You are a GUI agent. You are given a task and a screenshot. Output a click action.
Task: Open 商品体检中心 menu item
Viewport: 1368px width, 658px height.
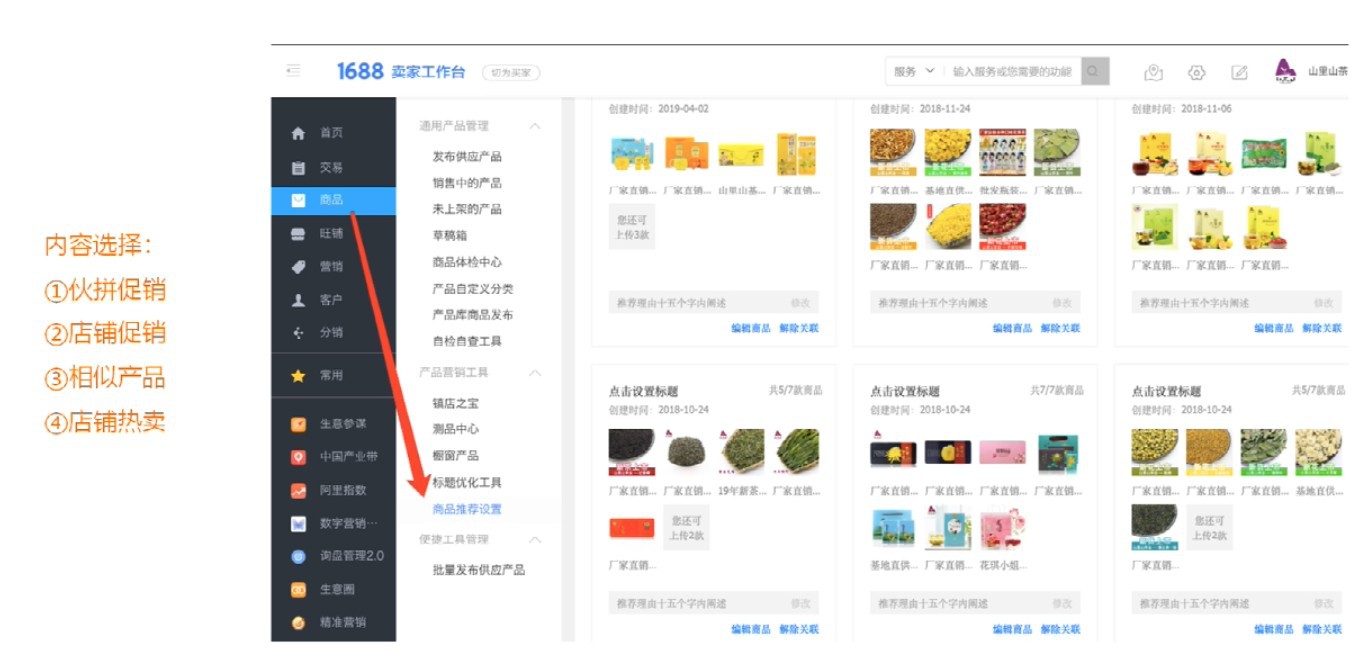coord(467,262)
